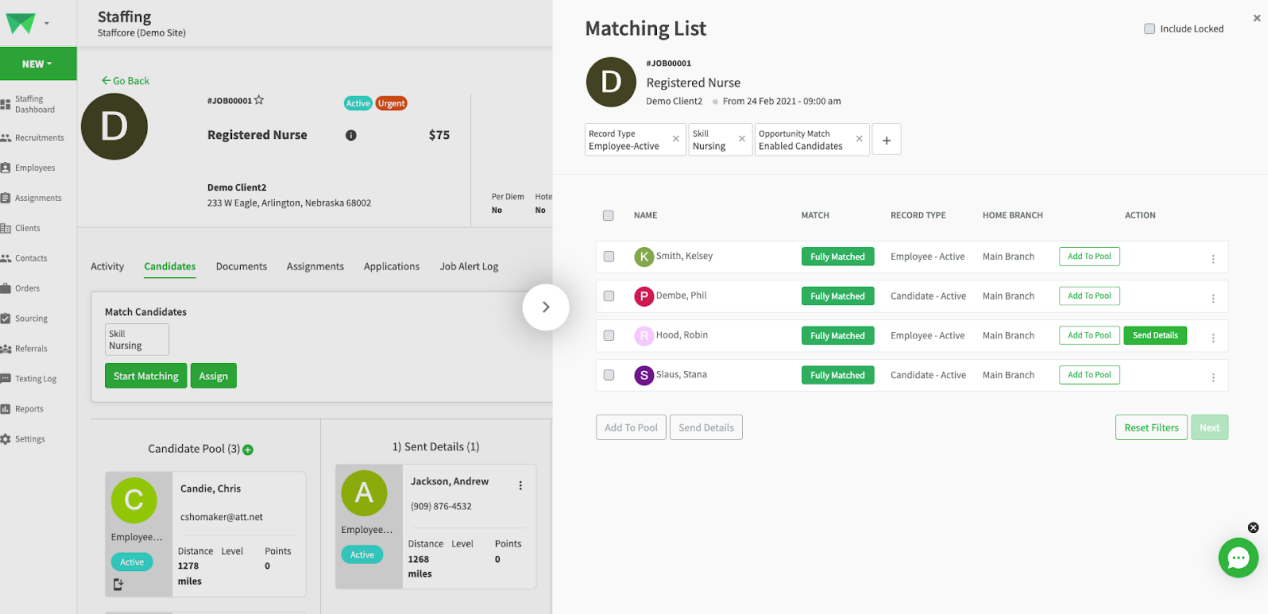
Task: Tick the select-all checkbox in table header
Action: click(x=609, y=216)
